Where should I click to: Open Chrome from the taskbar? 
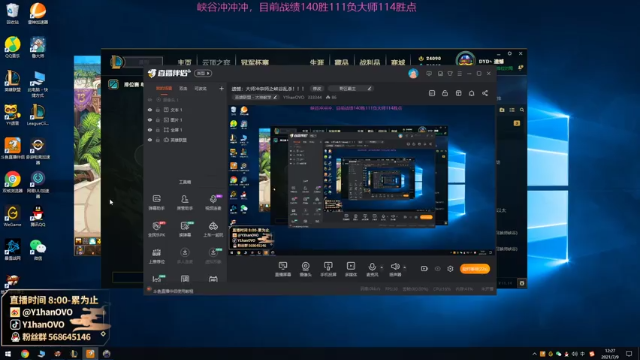point(25,353)
